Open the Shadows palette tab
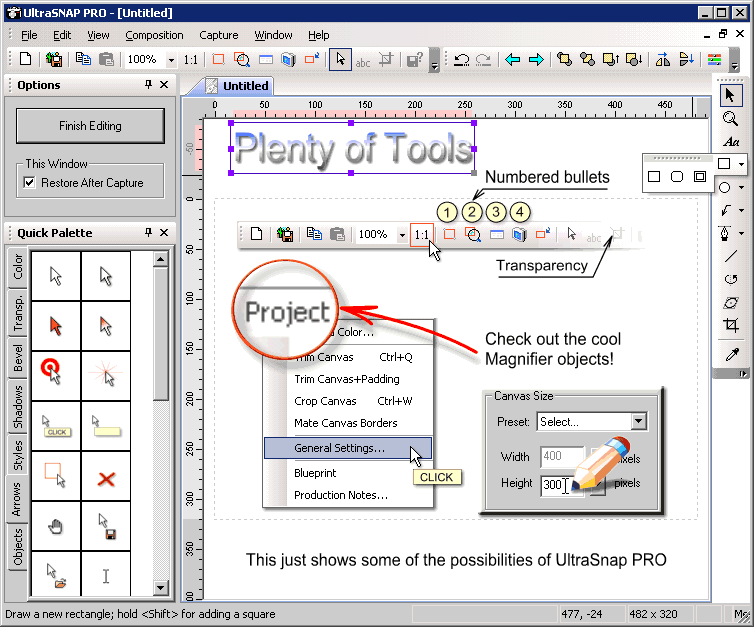This screenshot has height=627, width=754. 17,407
